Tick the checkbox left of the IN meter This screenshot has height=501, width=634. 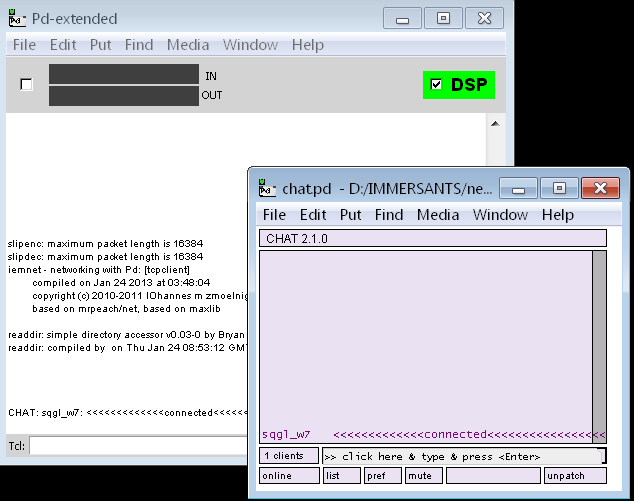tap(27, 85)
